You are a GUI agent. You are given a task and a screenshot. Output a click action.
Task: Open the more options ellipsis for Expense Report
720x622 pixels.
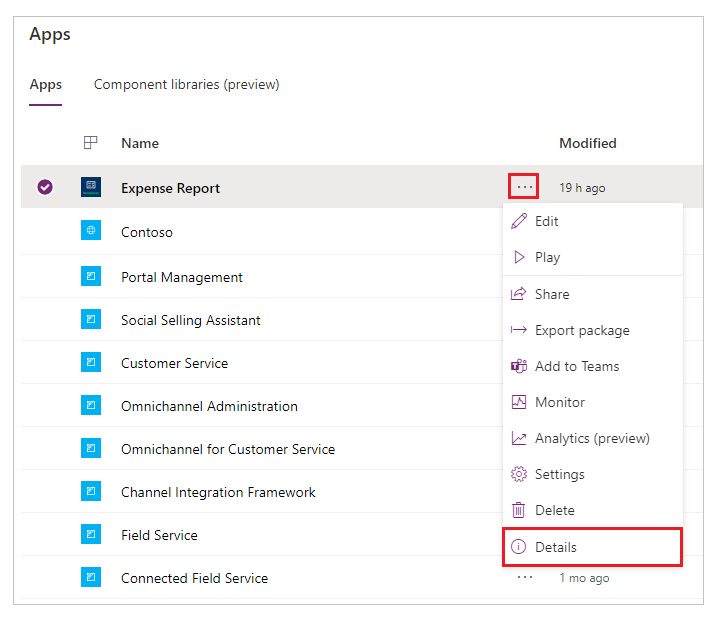[524, 186]
